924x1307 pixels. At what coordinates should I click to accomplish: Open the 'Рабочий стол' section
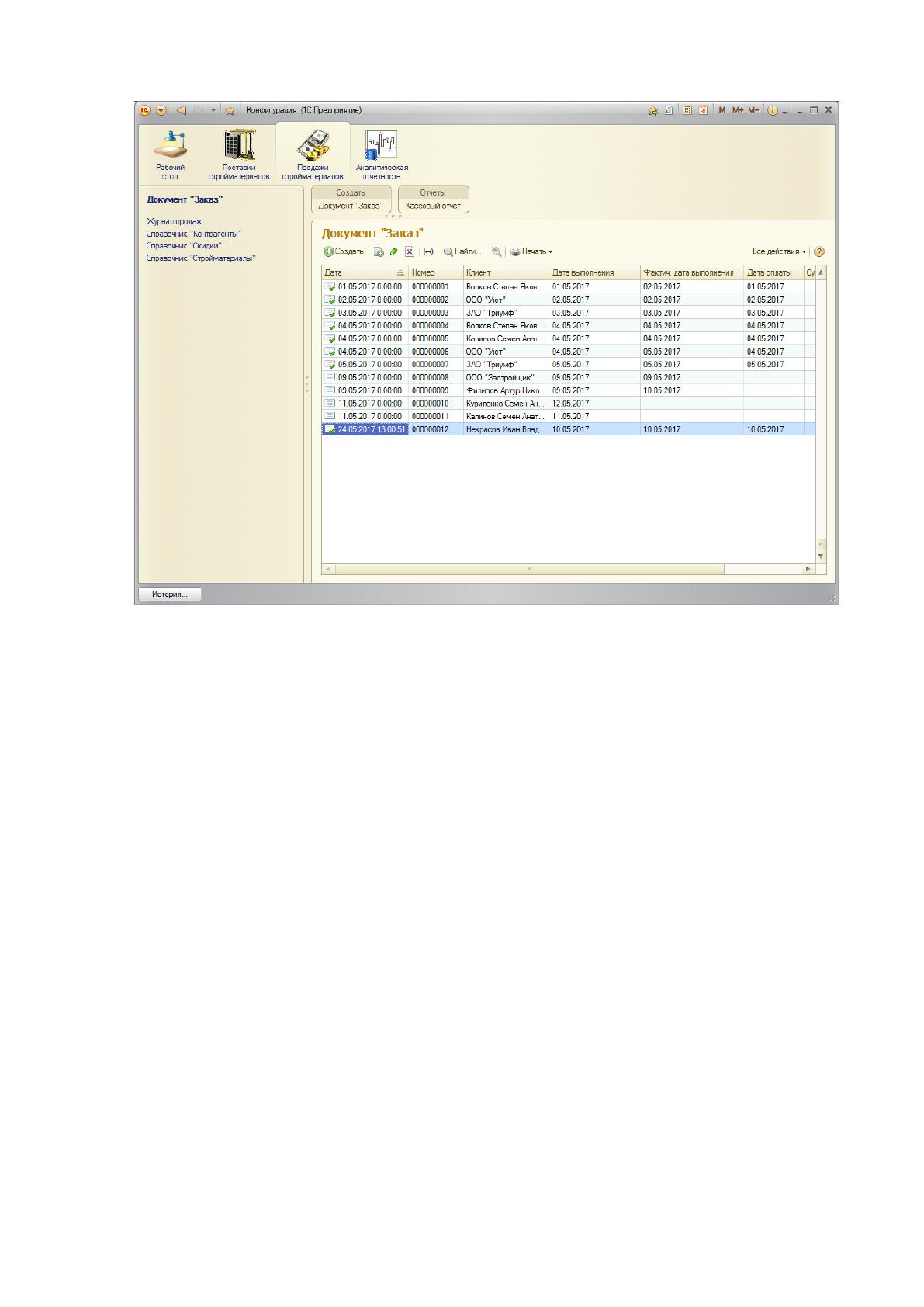pyautogui.click(x=170, y=154)
